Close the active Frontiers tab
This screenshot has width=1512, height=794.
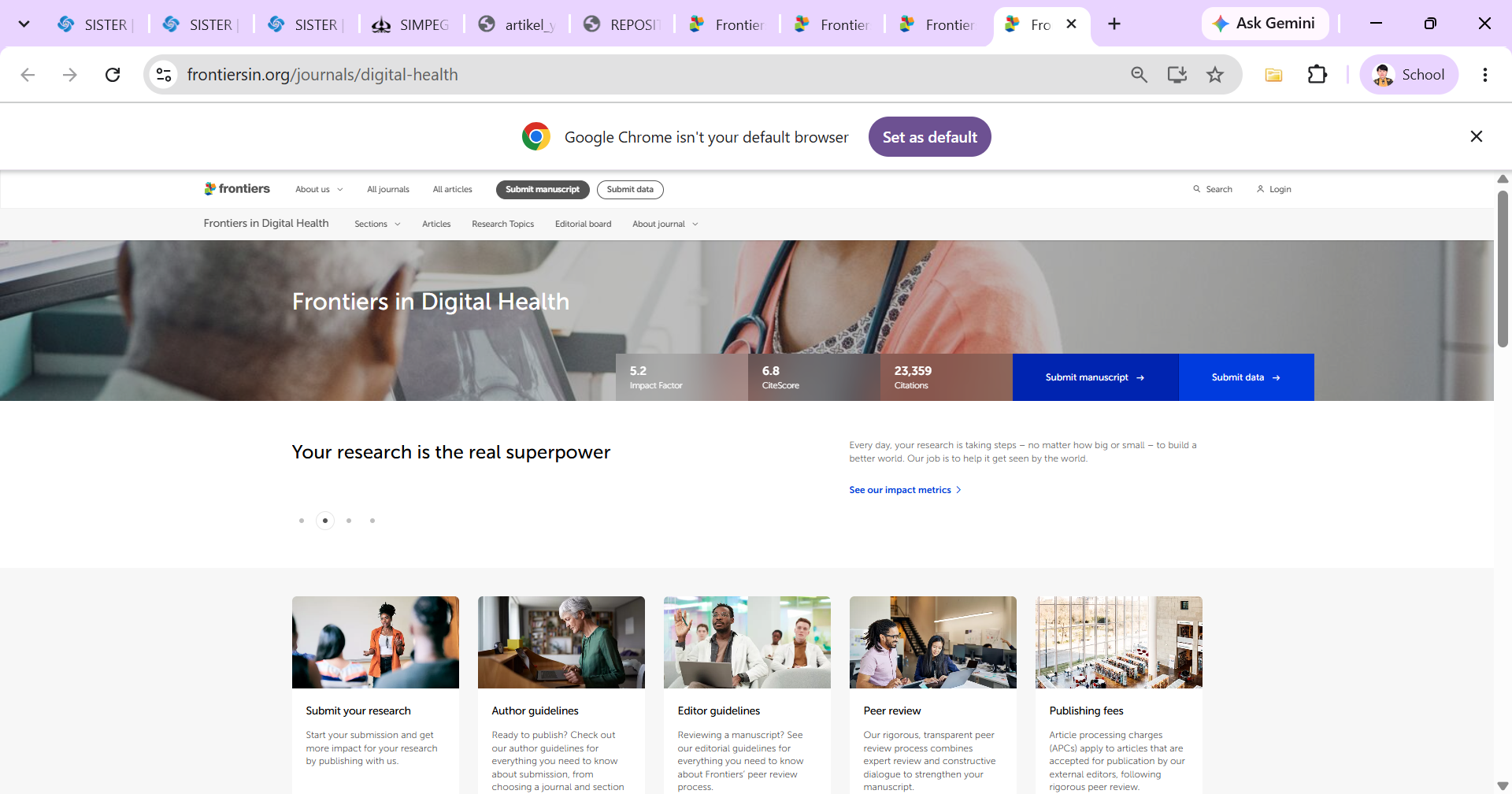click(1071, 24)
